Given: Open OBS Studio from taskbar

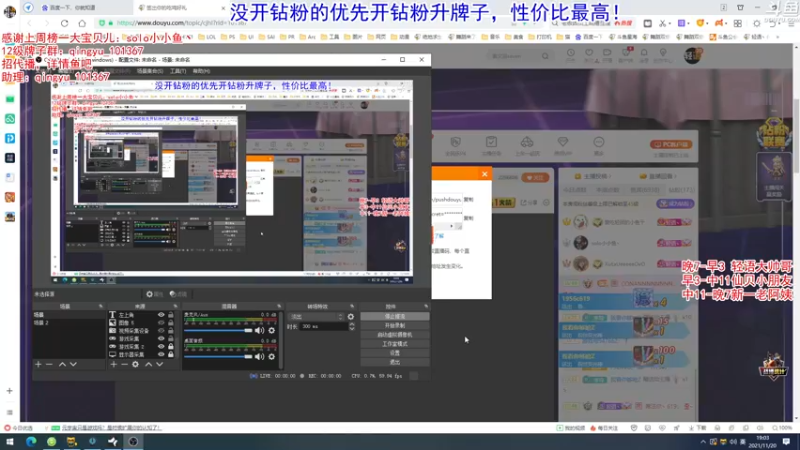Looking at the screenshot, I should [x=133, y=441].
